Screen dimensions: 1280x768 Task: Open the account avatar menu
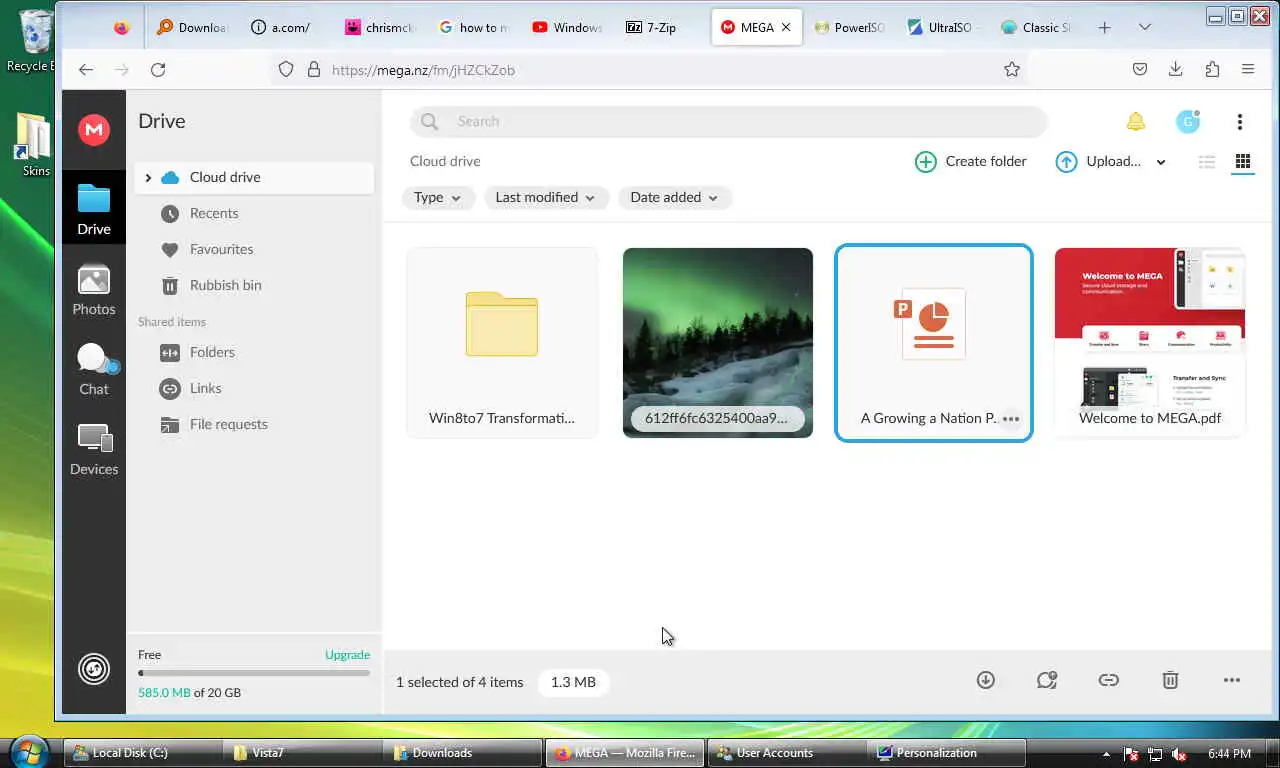point(1188,121)
